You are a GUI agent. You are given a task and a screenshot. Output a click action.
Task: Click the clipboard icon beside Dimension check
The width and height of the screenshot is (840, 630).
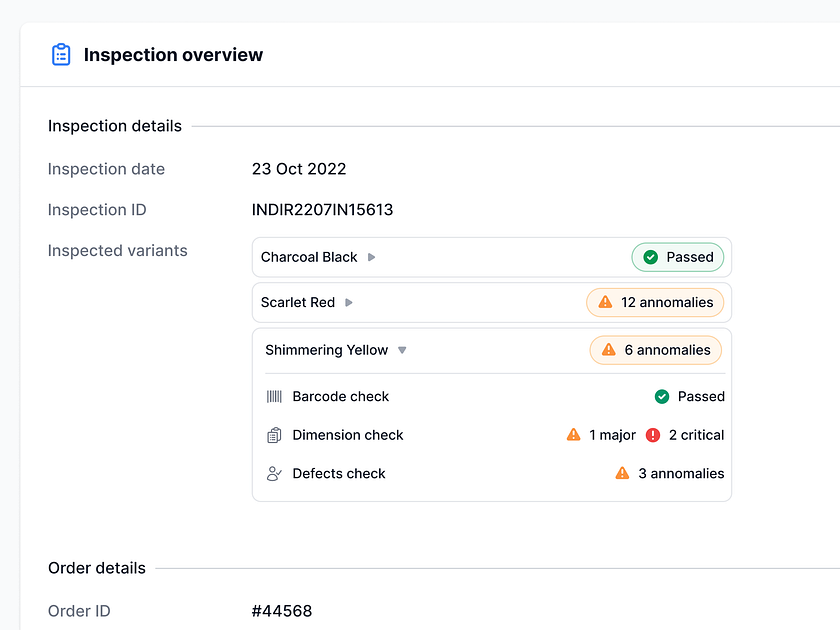click(275, 435)
